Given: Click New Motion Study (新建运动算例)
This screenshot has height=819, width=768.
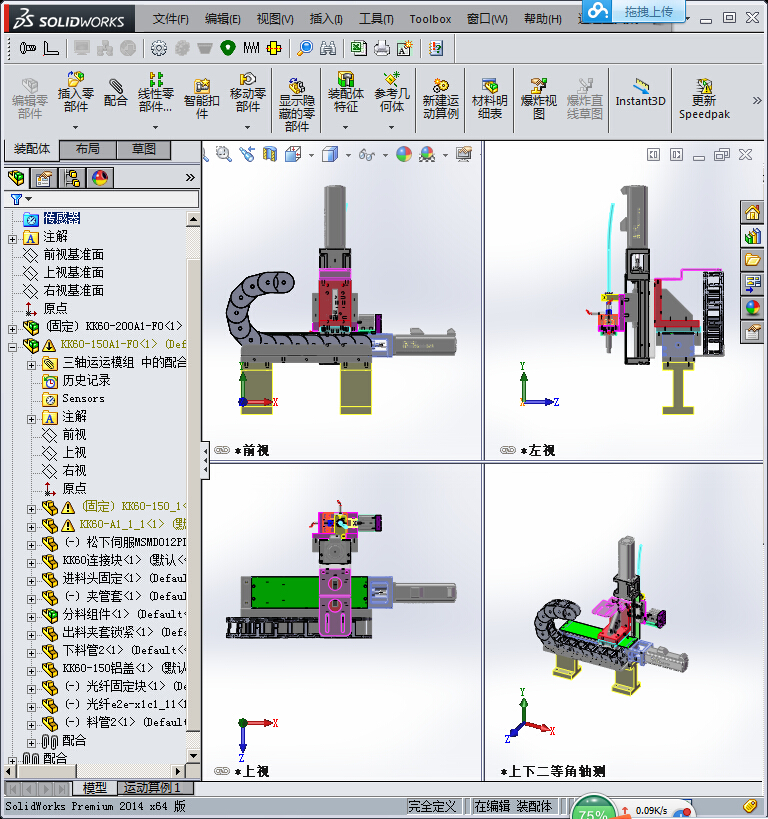Looking at the screenshot, I should point(441,99).
